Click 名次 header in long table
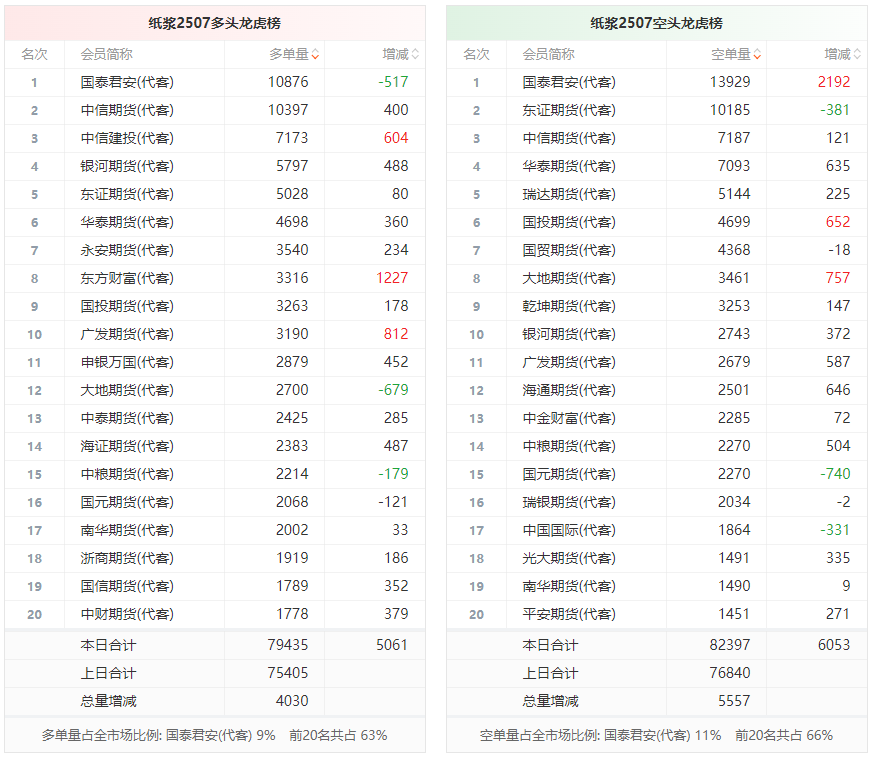 34,55
